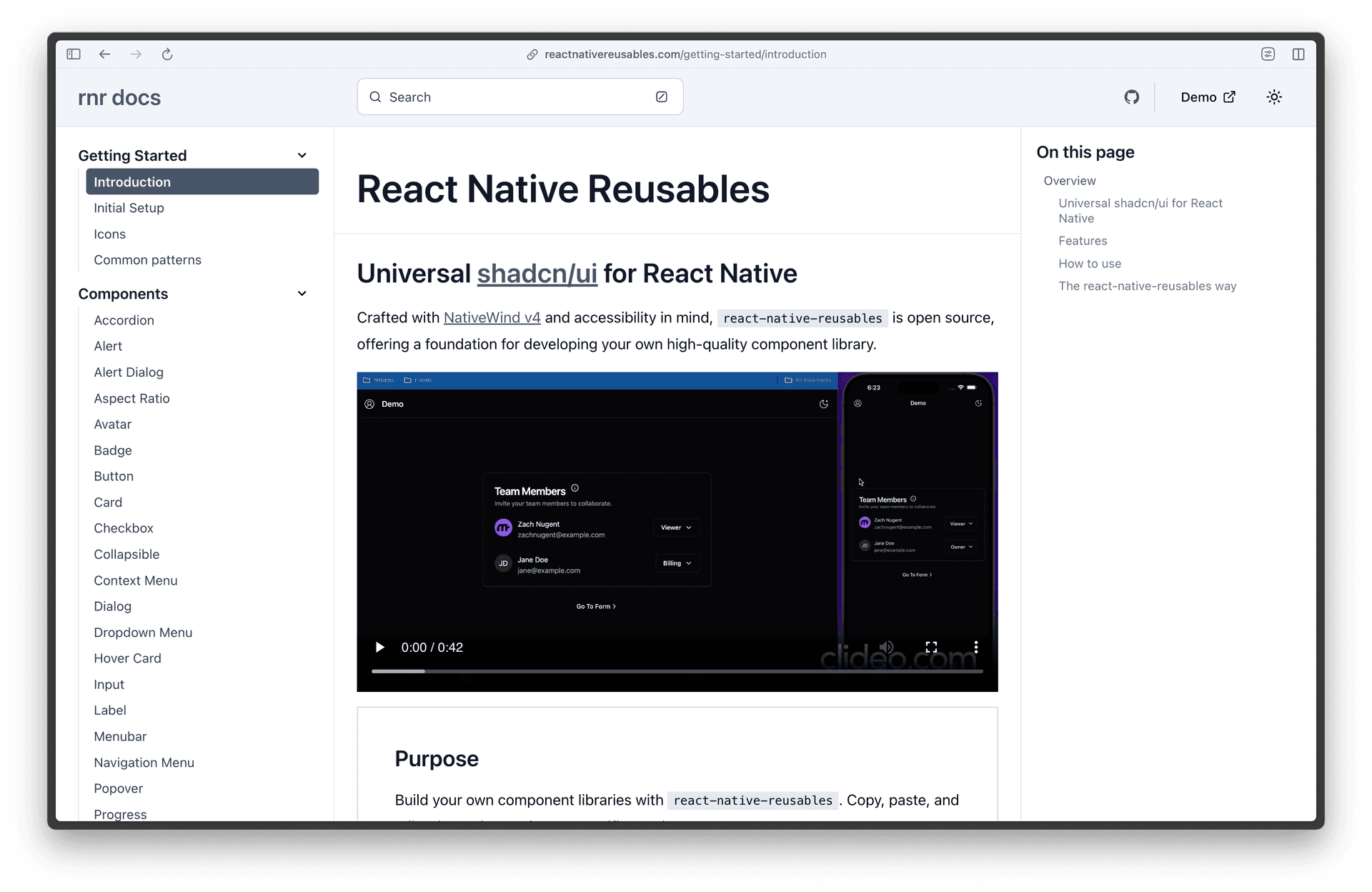1372x892 pixels.
Task: Follow the shadcn/ui heading link
Action: 537,274
